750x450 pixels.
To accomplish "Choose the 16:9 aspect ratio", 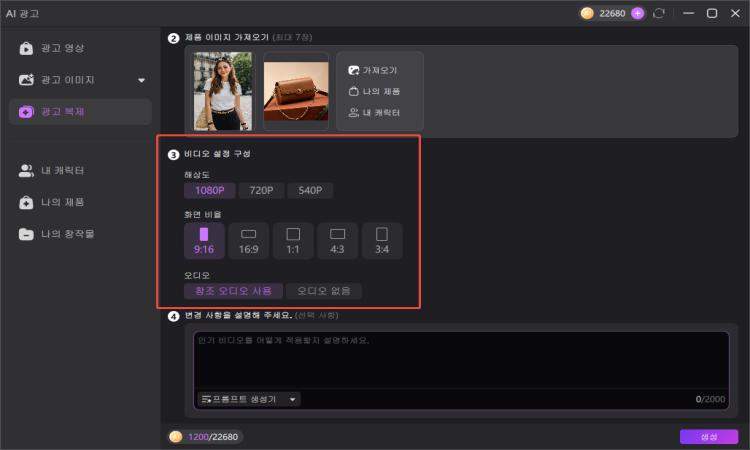I will [x=249, y=241].
